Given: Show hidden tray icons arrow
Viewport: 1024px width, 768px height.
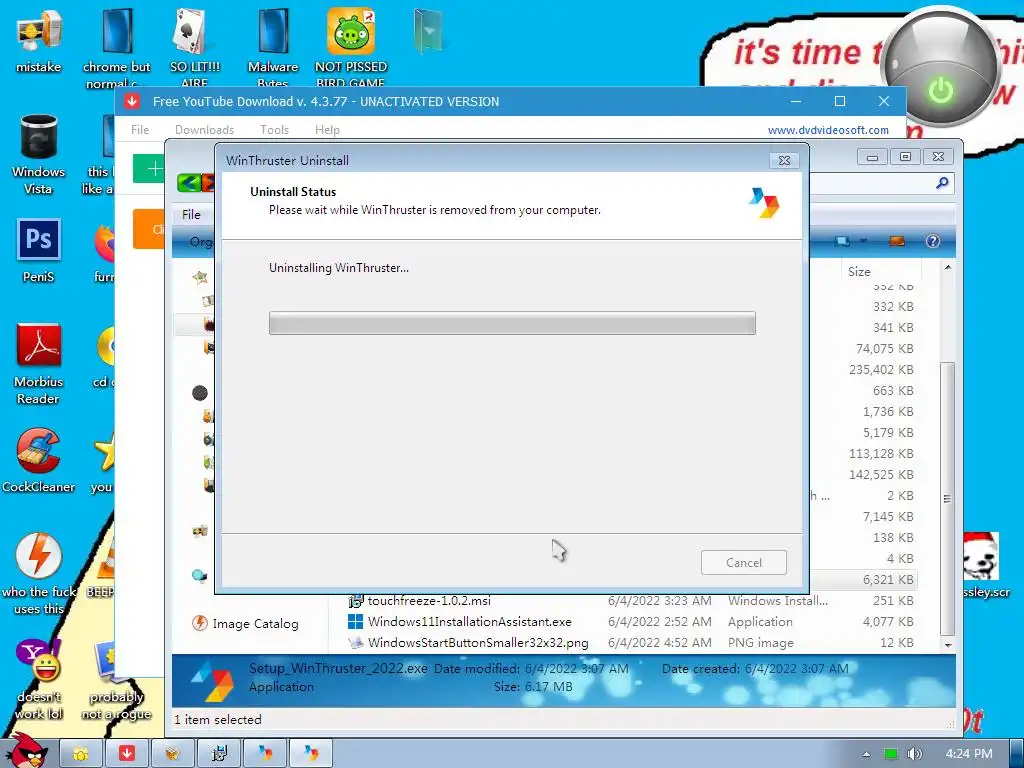Looking at the screenshot, I should pos(866,754).
